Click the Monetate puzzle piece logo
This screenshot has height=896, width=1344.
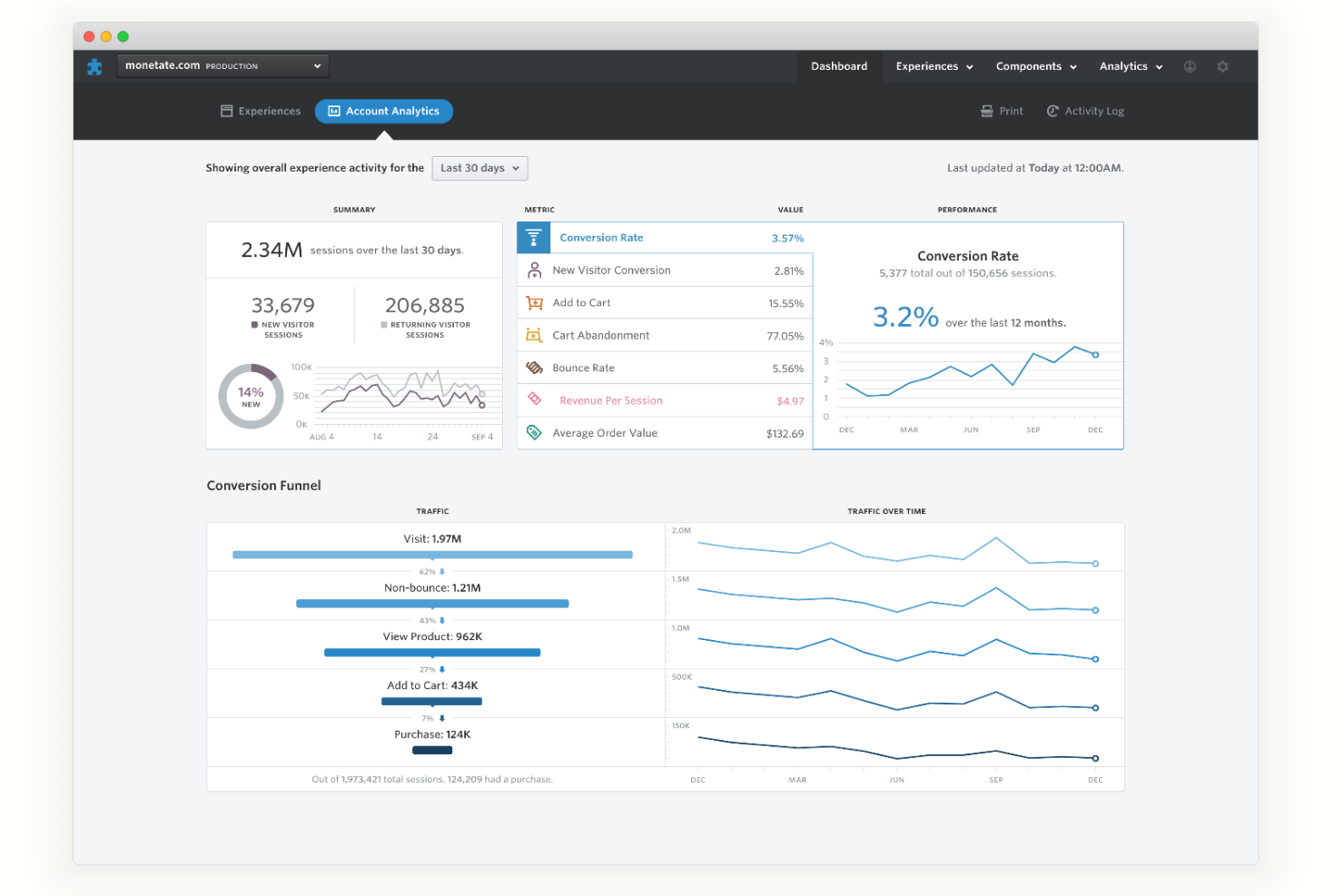pyautogui.click(x=94, y=66)
